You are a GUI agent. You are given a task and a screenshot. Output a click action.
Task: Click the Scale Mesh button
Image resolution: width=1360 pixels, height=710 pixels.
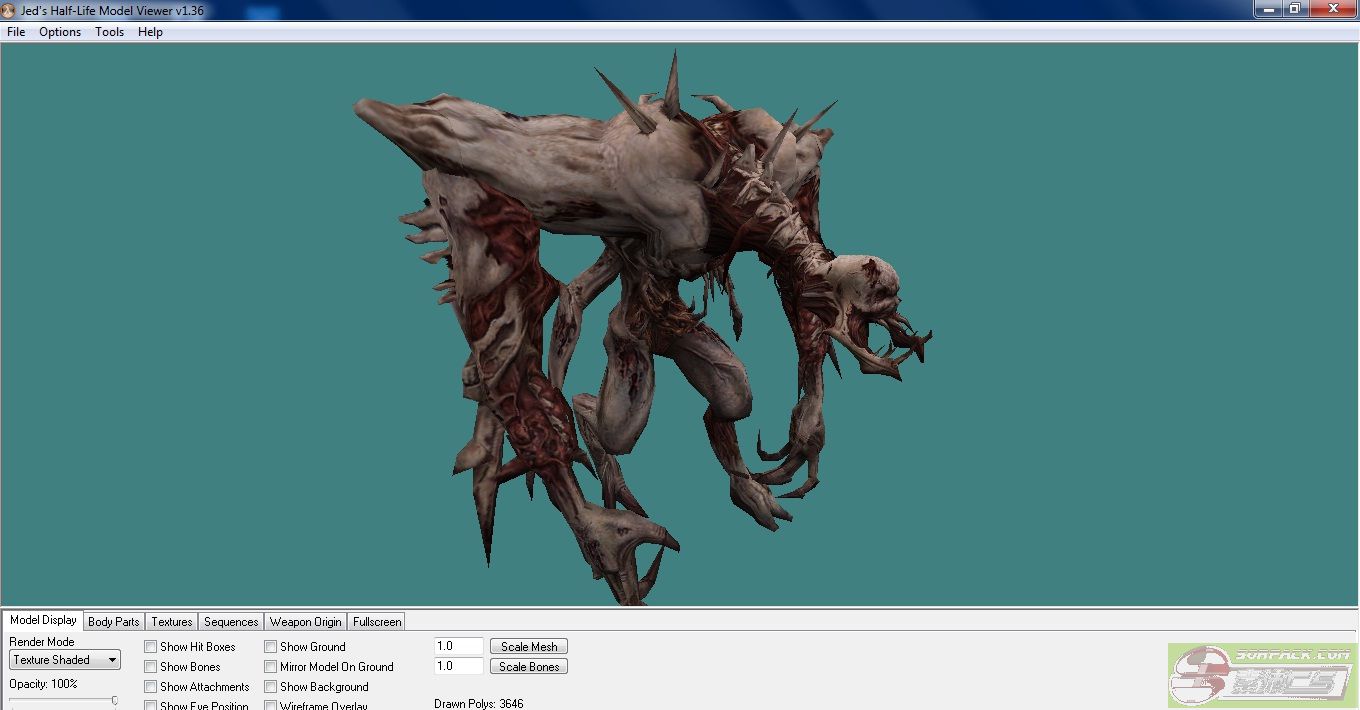coord(529,647)
